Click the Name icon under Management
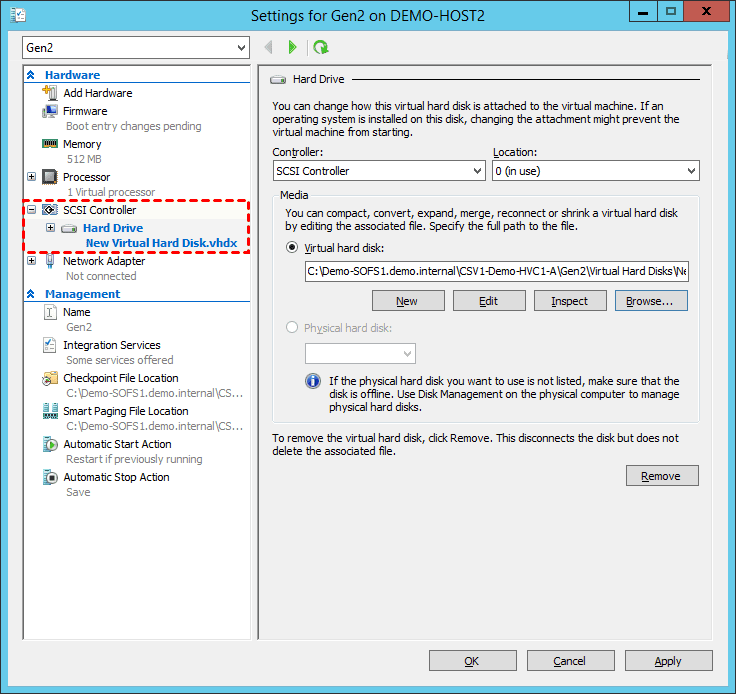The height and width of the screenshot is (694, 736). tap(50, 312)
